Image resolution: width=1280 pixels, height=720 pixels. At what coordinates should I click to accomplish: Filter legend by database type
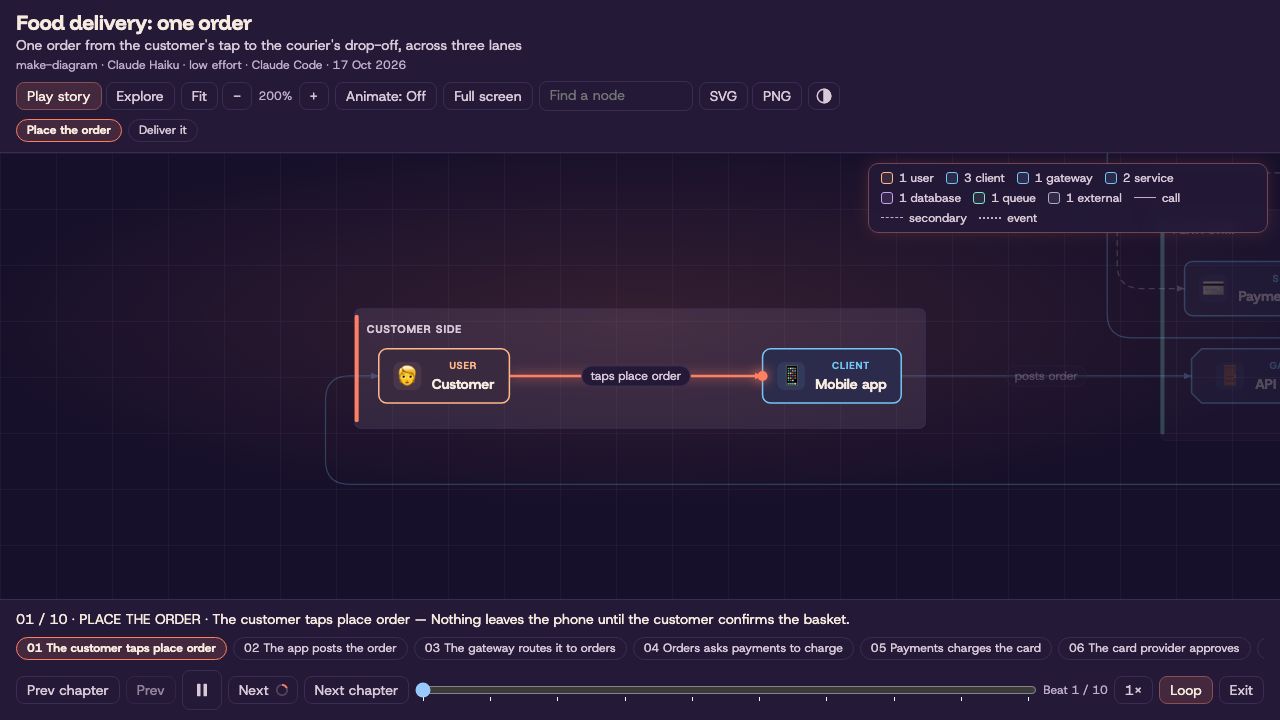tap(921, 198)
